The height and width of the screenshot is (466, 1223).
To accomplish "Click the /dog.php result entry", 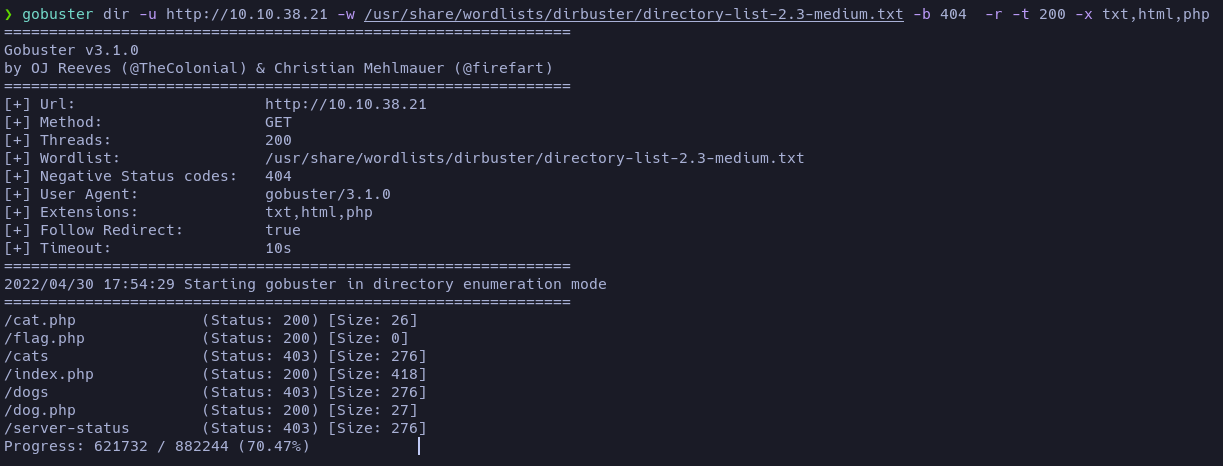I will pos(211,410).
